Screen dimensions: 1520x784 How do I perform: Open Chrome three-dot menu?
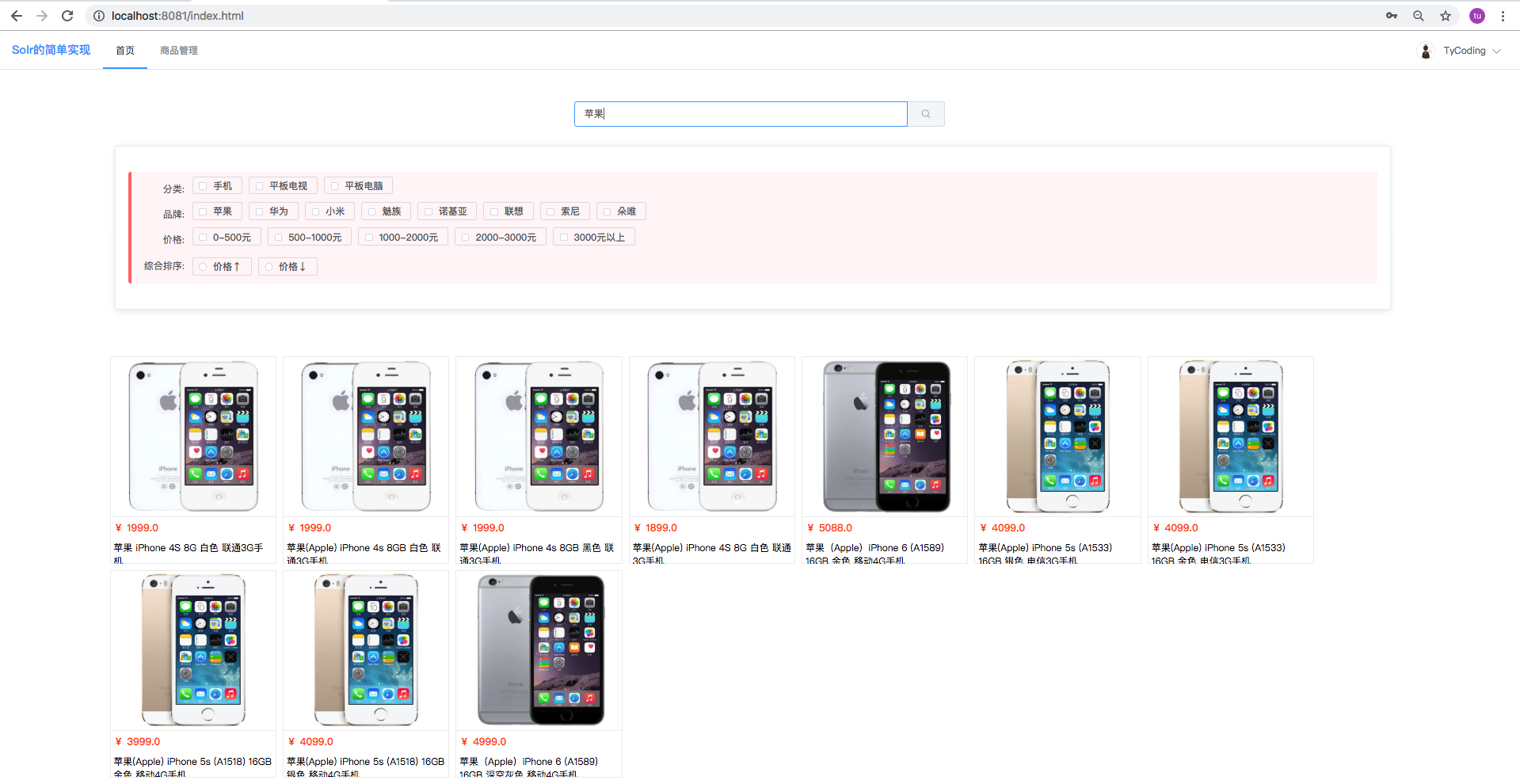coord(1503,16)
